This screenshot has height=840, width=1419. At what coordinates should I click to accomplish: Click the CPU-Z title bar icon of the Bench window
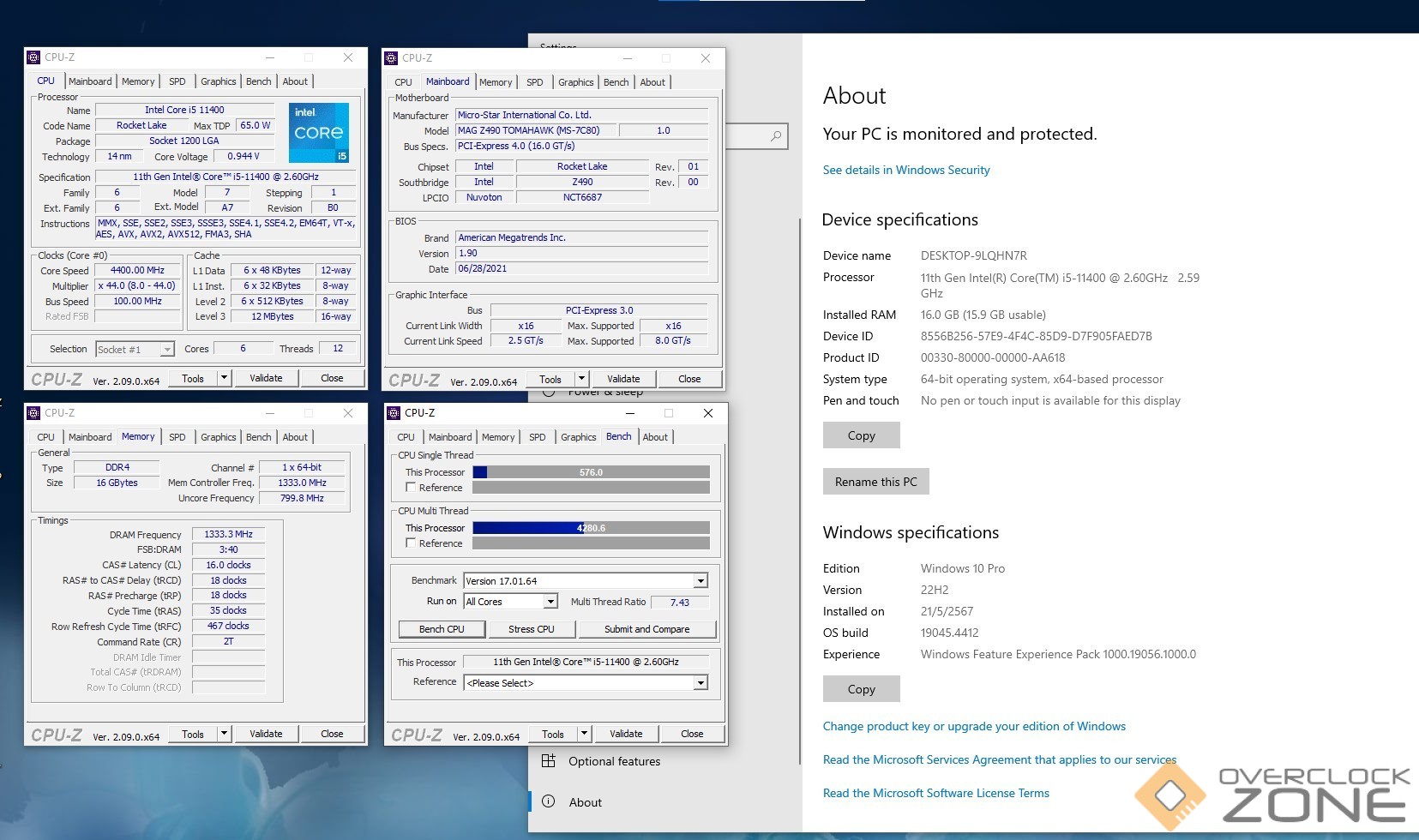click(394, 413)
